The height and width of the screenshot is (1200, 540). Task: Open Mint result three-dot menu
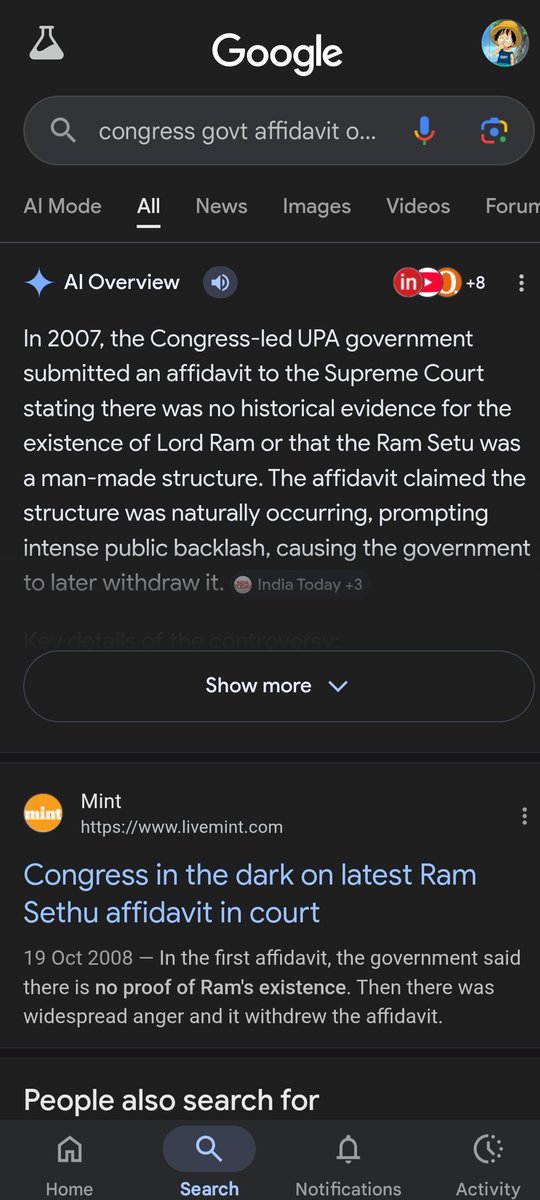[524, 816]
